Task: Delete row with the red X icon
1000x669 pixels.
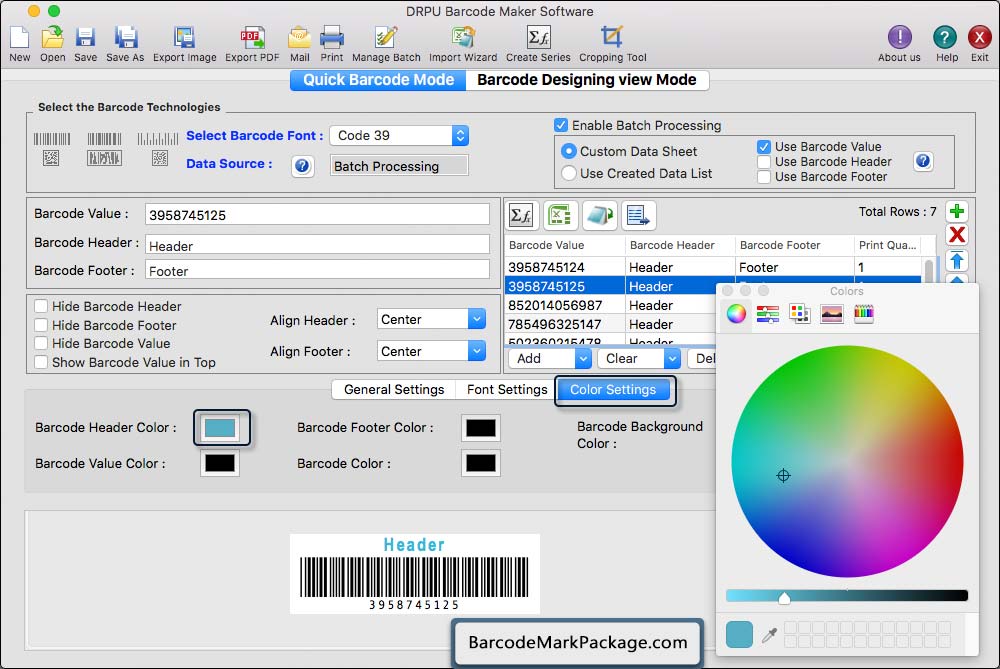Action: pyautogui.click(x=957, y=235)
